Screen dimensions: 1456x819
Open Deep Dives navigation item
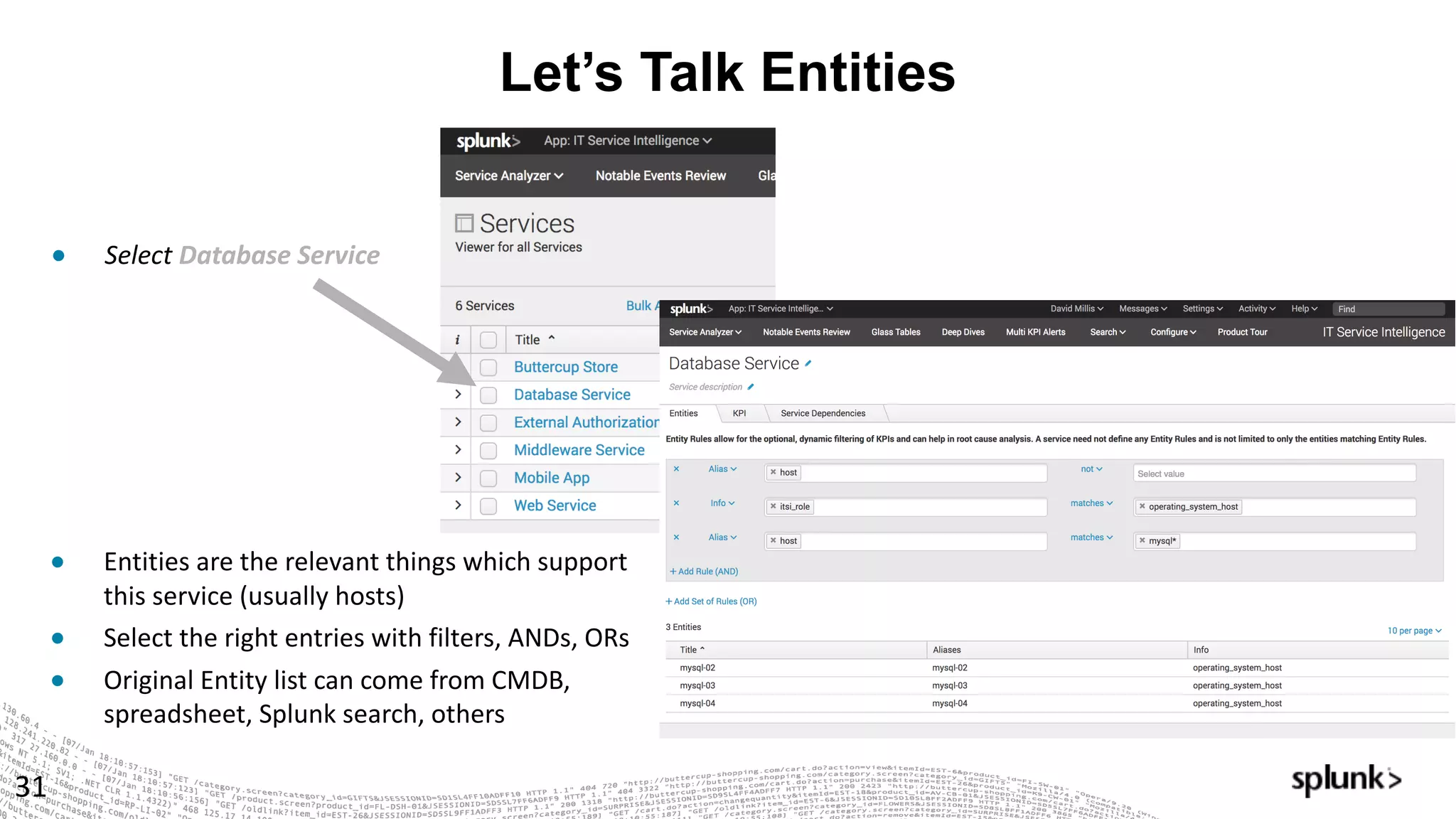point(963,332)
